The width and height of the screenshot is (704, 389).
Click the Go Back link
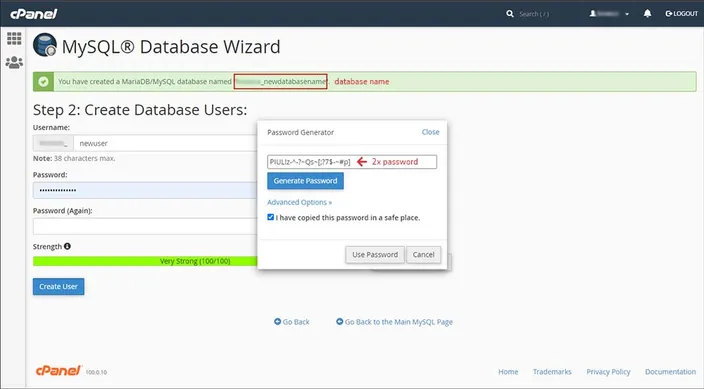click(x=292, y=322)
